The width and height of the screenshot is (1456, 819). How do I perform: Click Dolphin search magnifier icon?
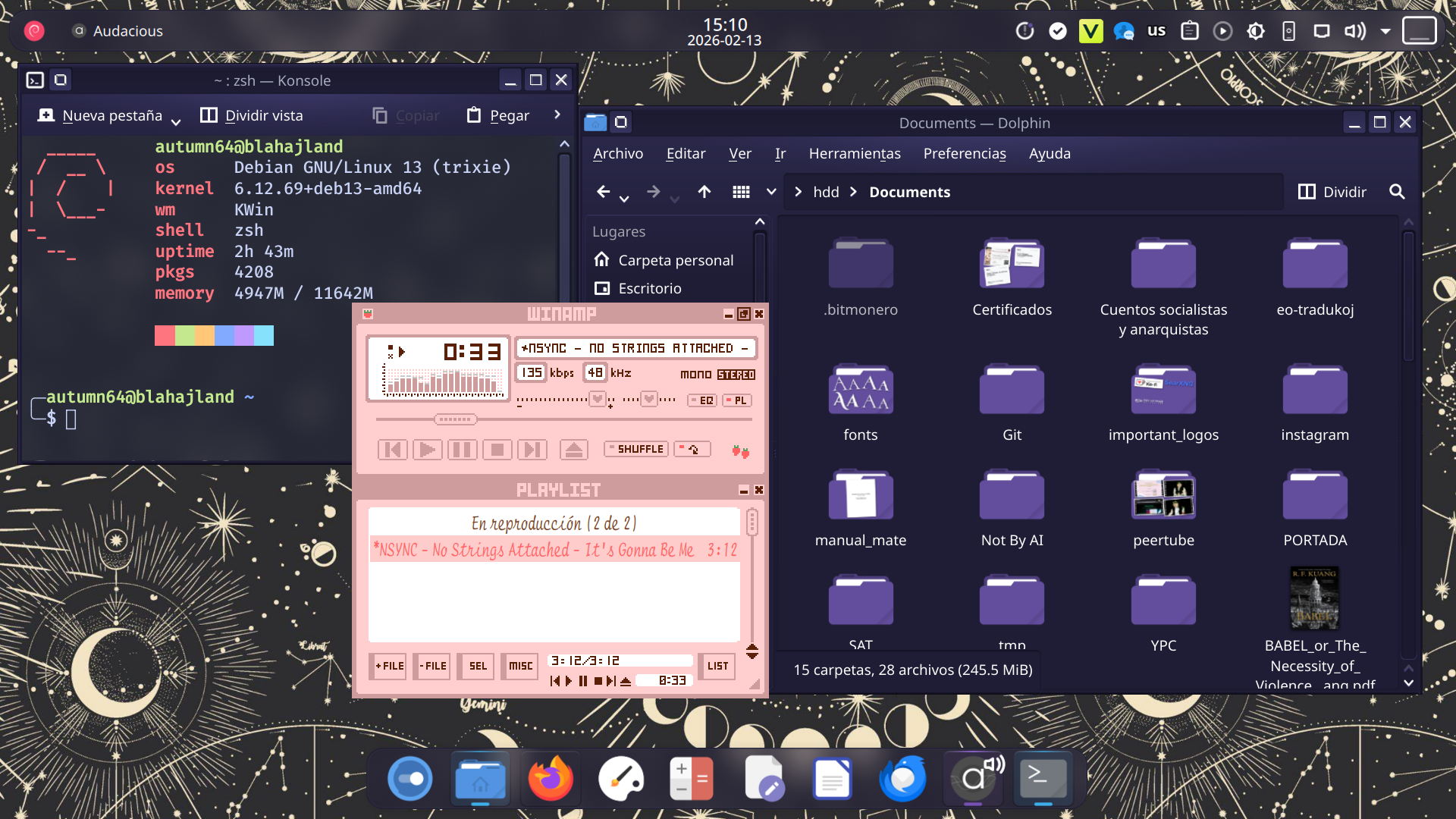1397,192
